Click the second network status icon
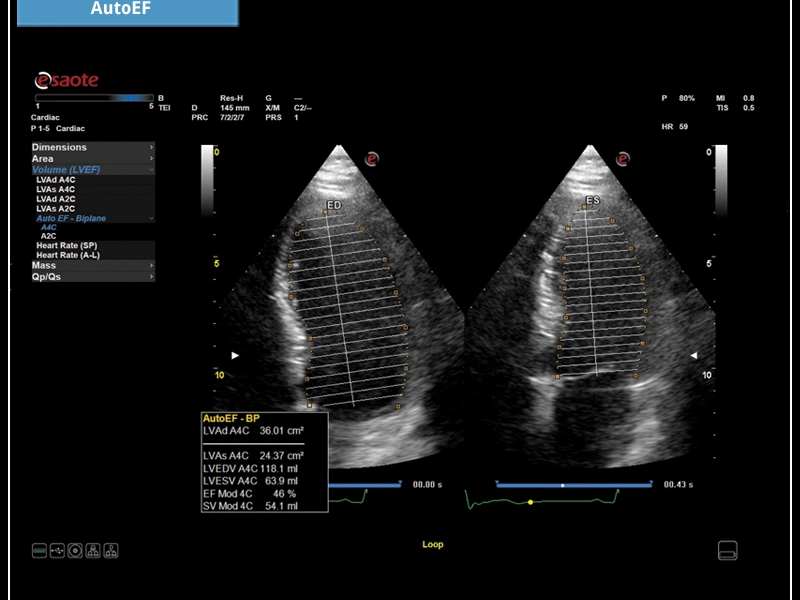This screenshot has width=800, height=600. point(111,550)
